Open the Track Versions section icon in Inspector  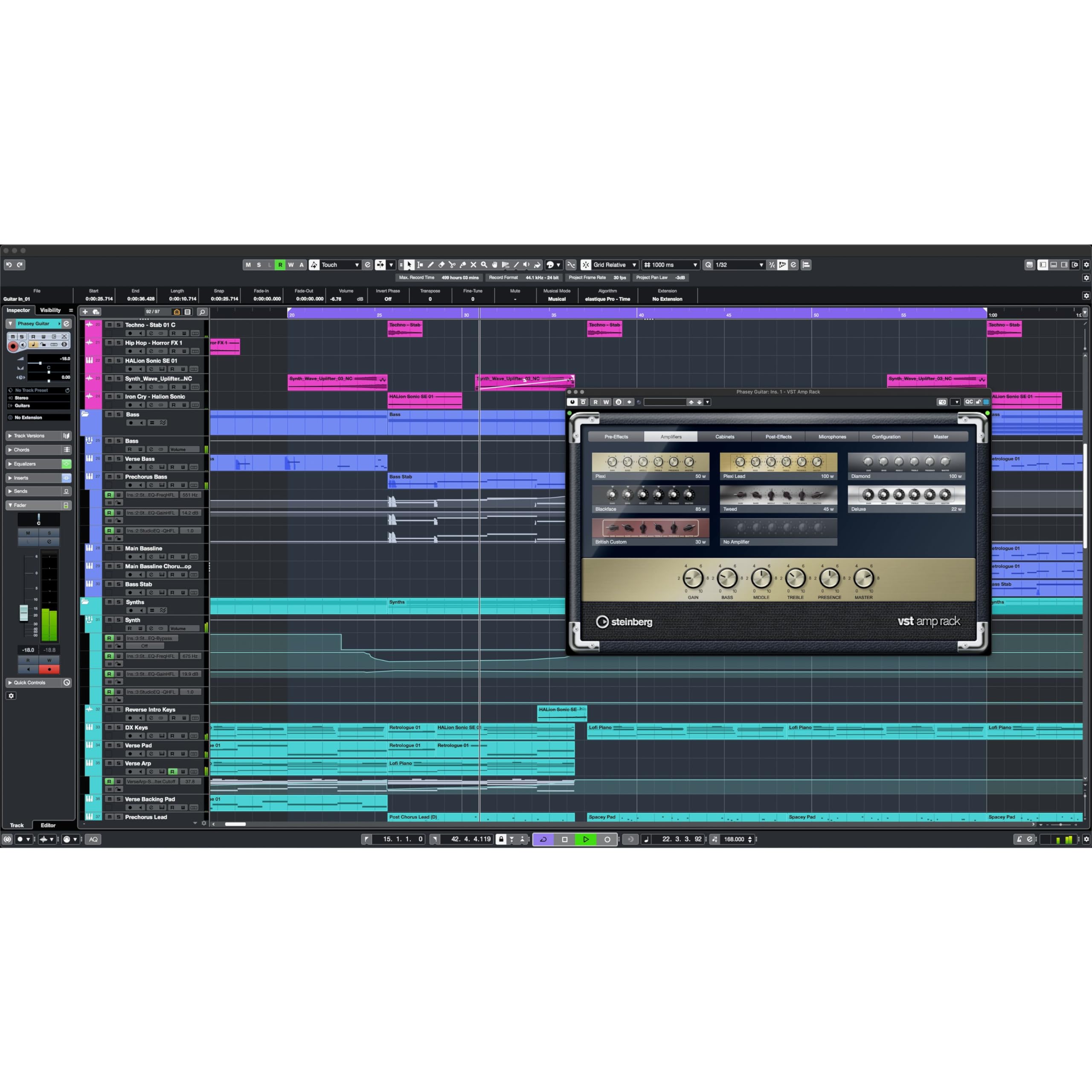(66, 436)
